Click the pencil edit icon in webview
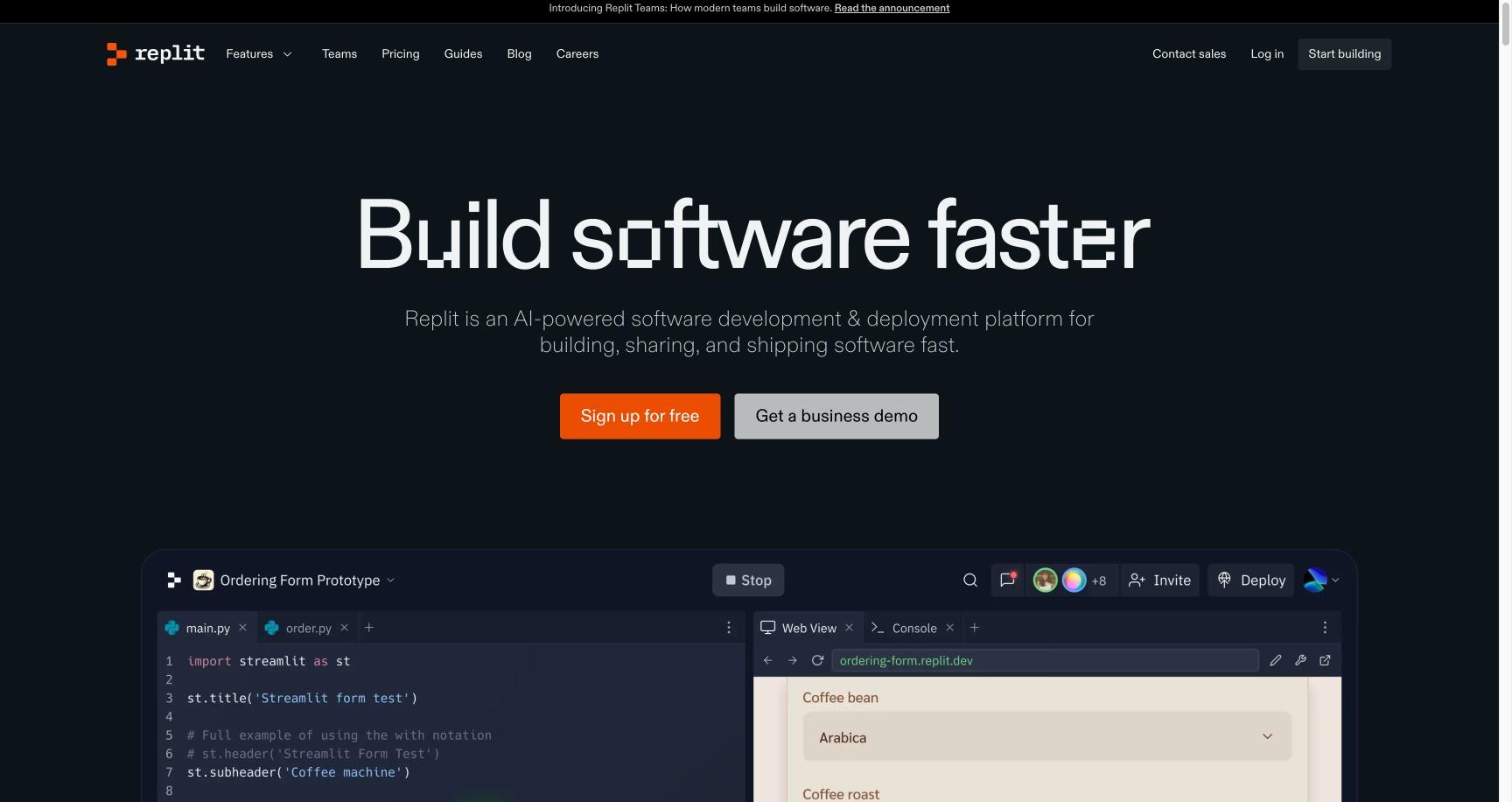The image size is (1512, 802). click(x=1276, y=660)
